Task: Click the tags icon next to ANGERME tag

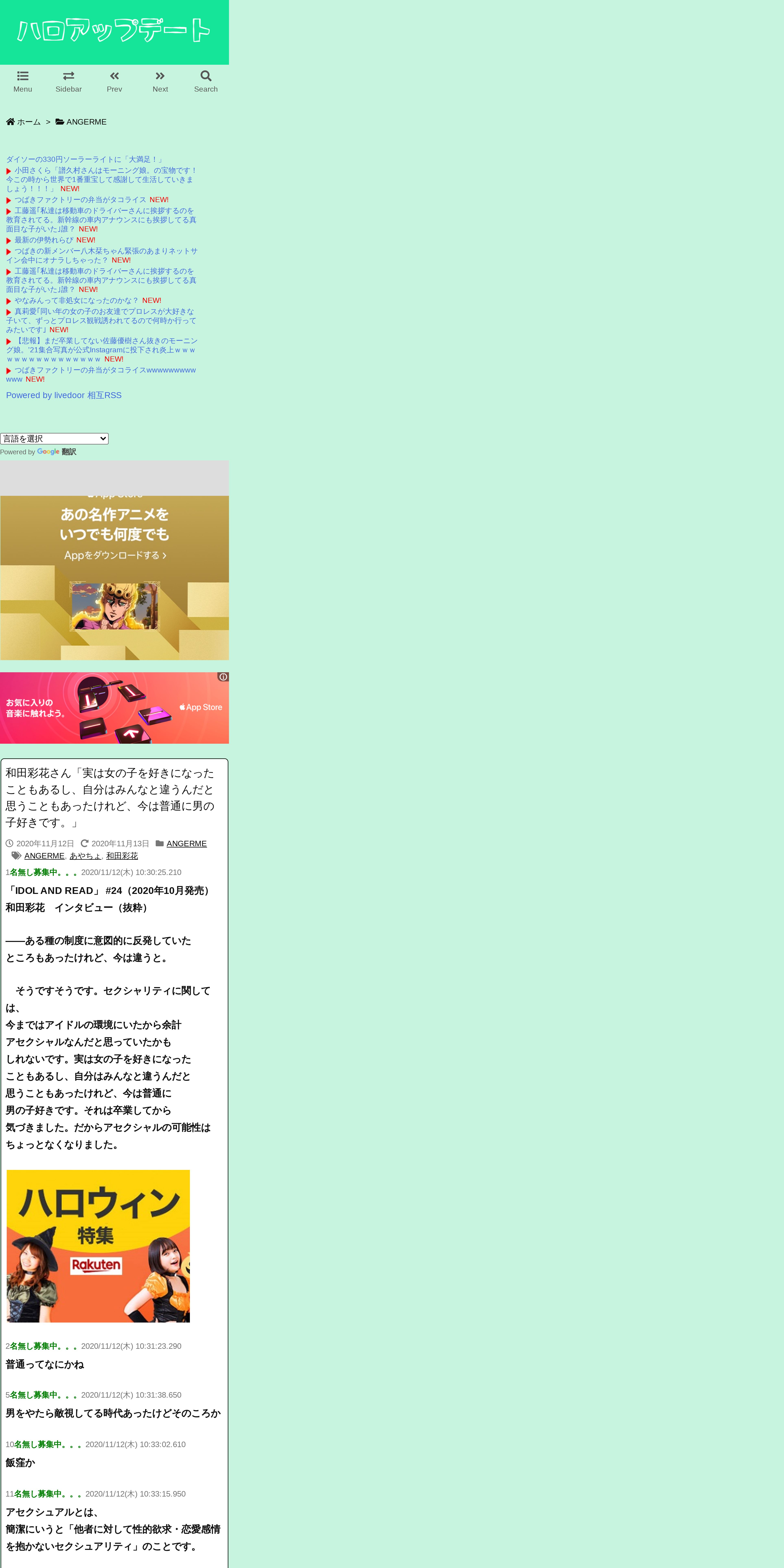Action: click(x=16, y=856)
